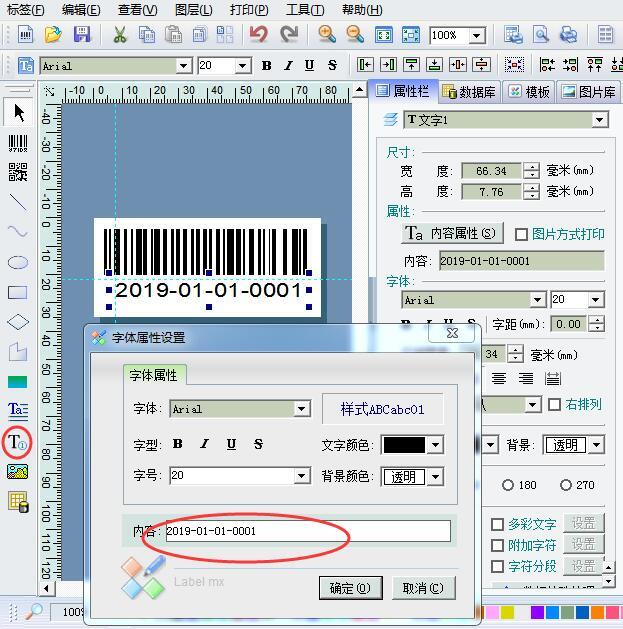The height and width of the screenshot is (629, 623).
Task: Click the black text color swatch
Action: click(404, 445)
